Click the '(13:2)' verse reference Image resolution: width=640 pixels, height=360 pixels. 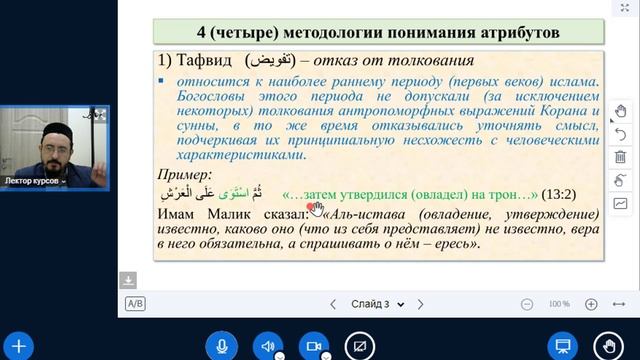coord(558,195)
